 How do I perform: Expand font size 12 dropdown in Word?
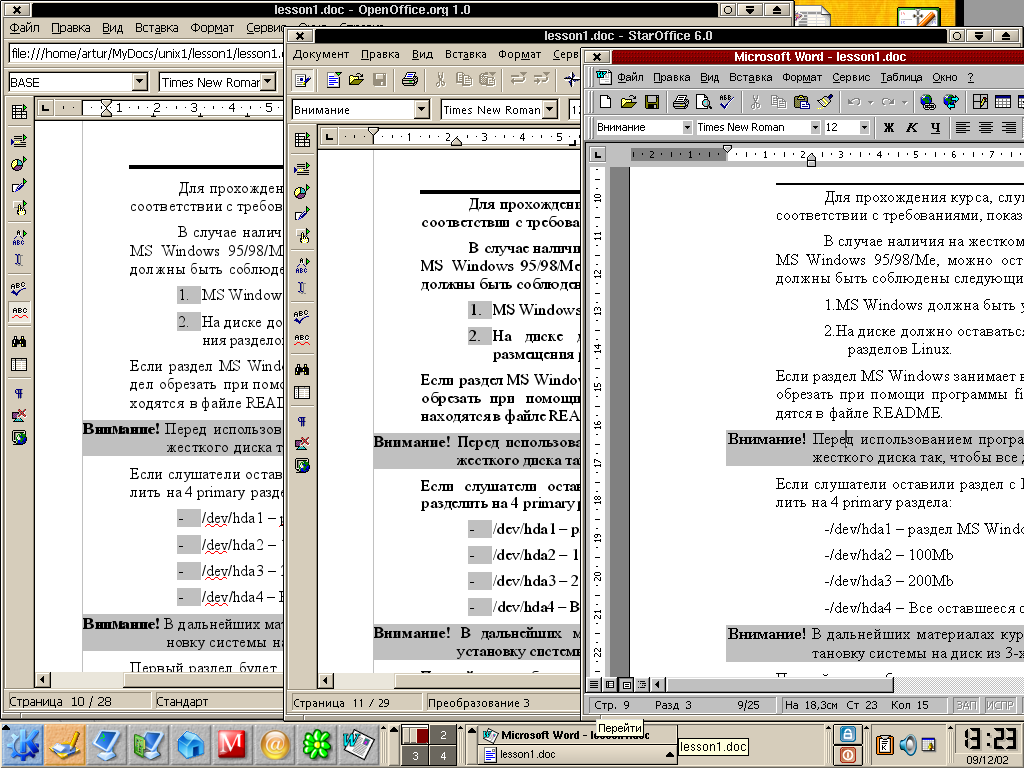(x=865, y=127)
